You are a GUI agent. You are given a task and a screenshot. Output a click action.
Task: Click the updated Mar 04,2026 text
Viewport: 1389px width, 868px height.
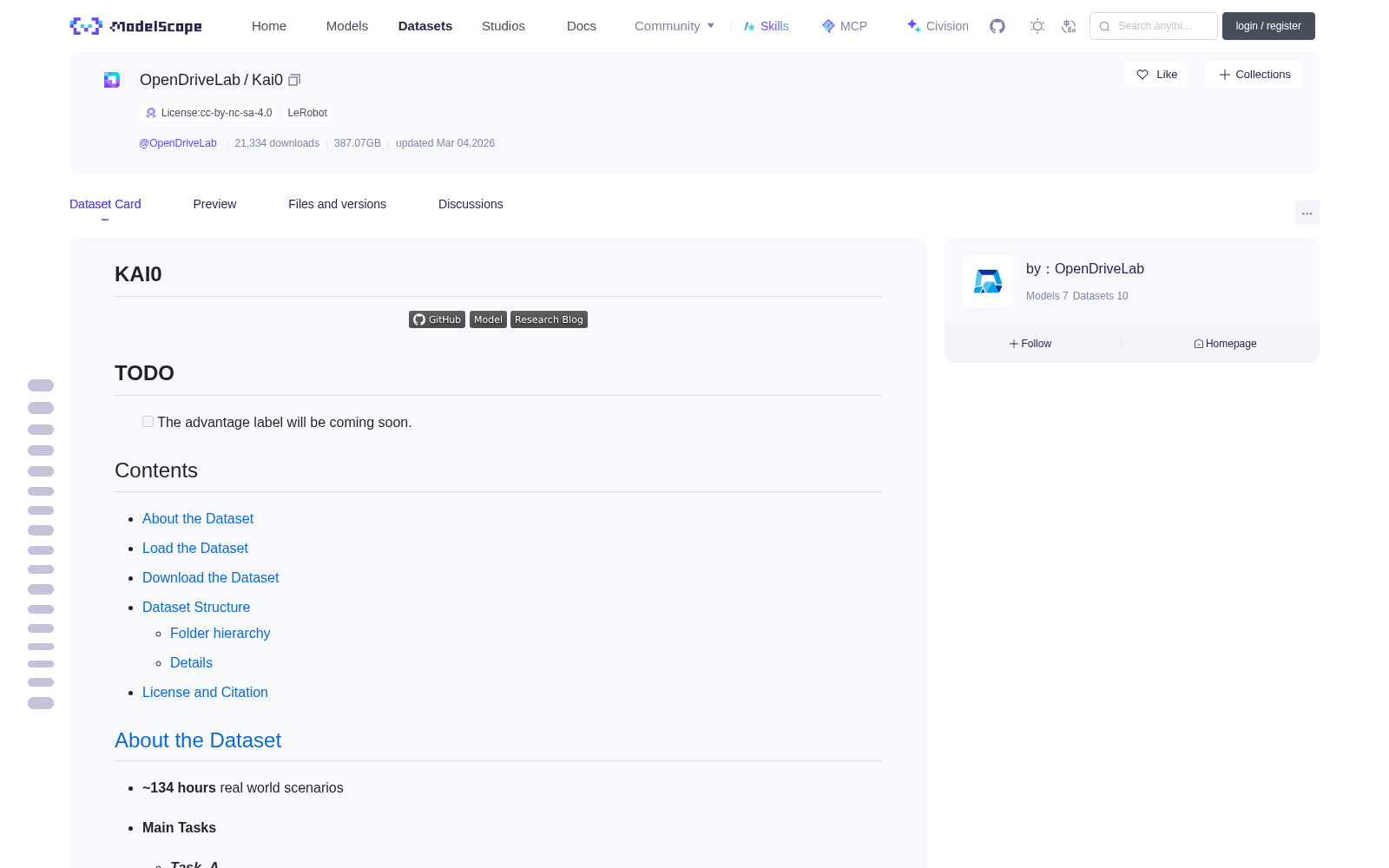[445, 143]
